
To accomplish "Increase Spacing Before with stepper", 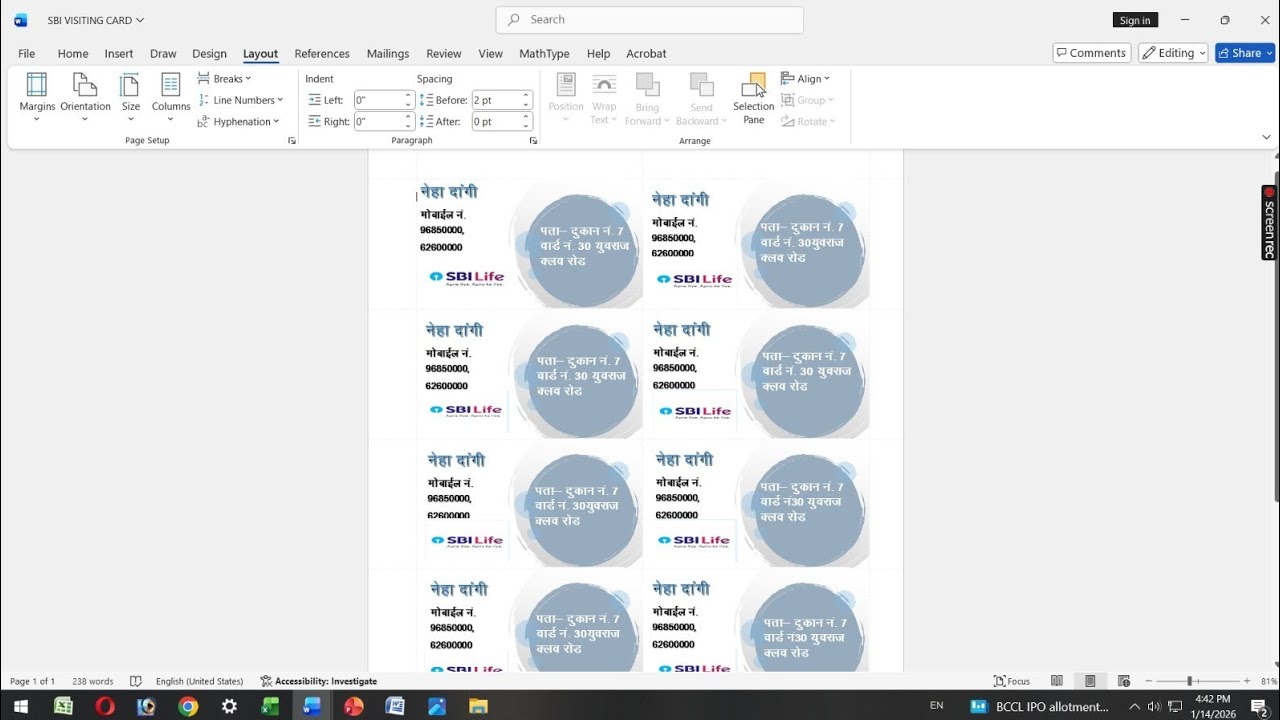I will [527, 96].
